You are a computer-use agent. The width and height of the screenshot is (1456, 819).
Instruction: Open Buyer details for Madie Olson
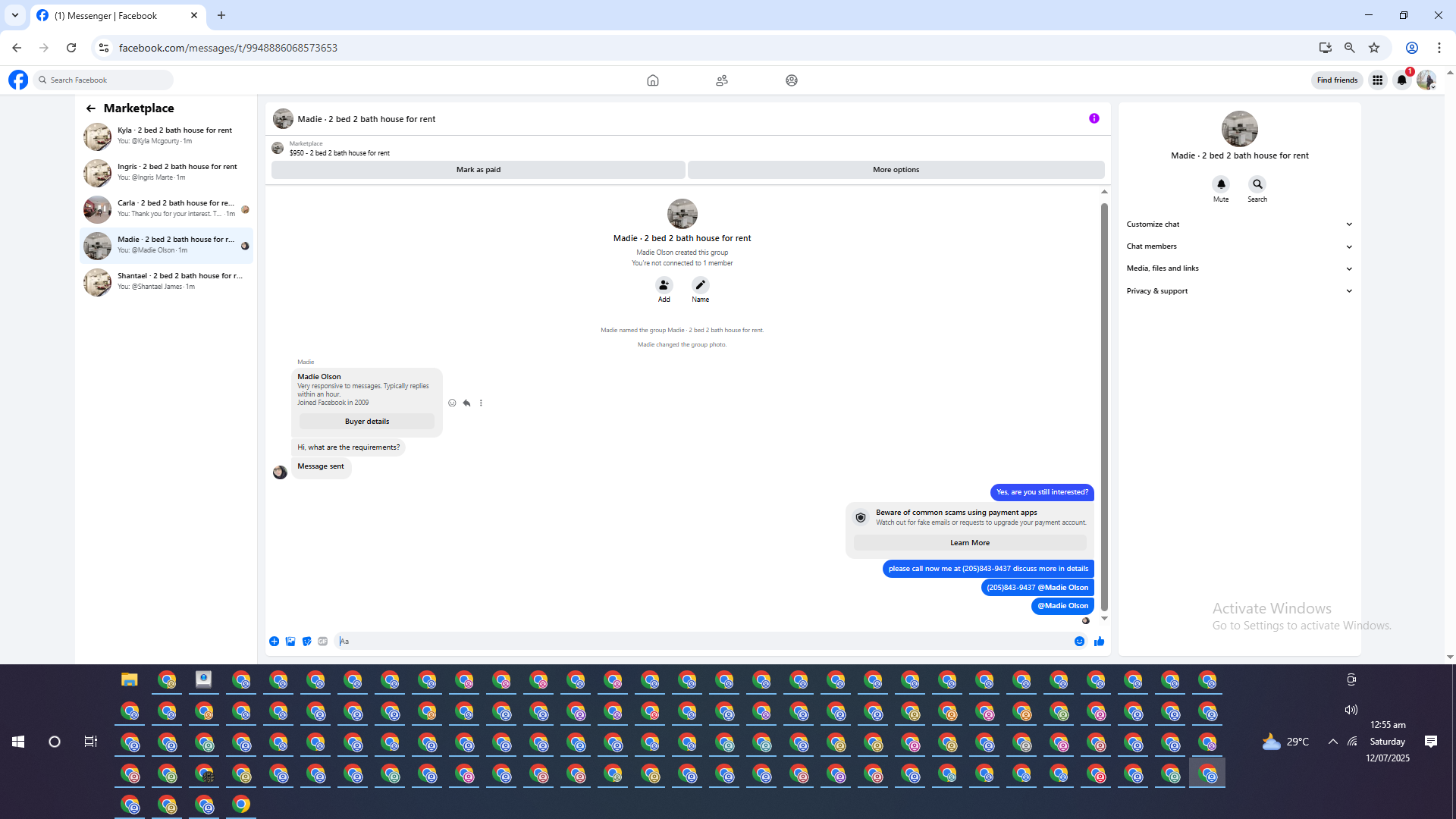point(367,422)
